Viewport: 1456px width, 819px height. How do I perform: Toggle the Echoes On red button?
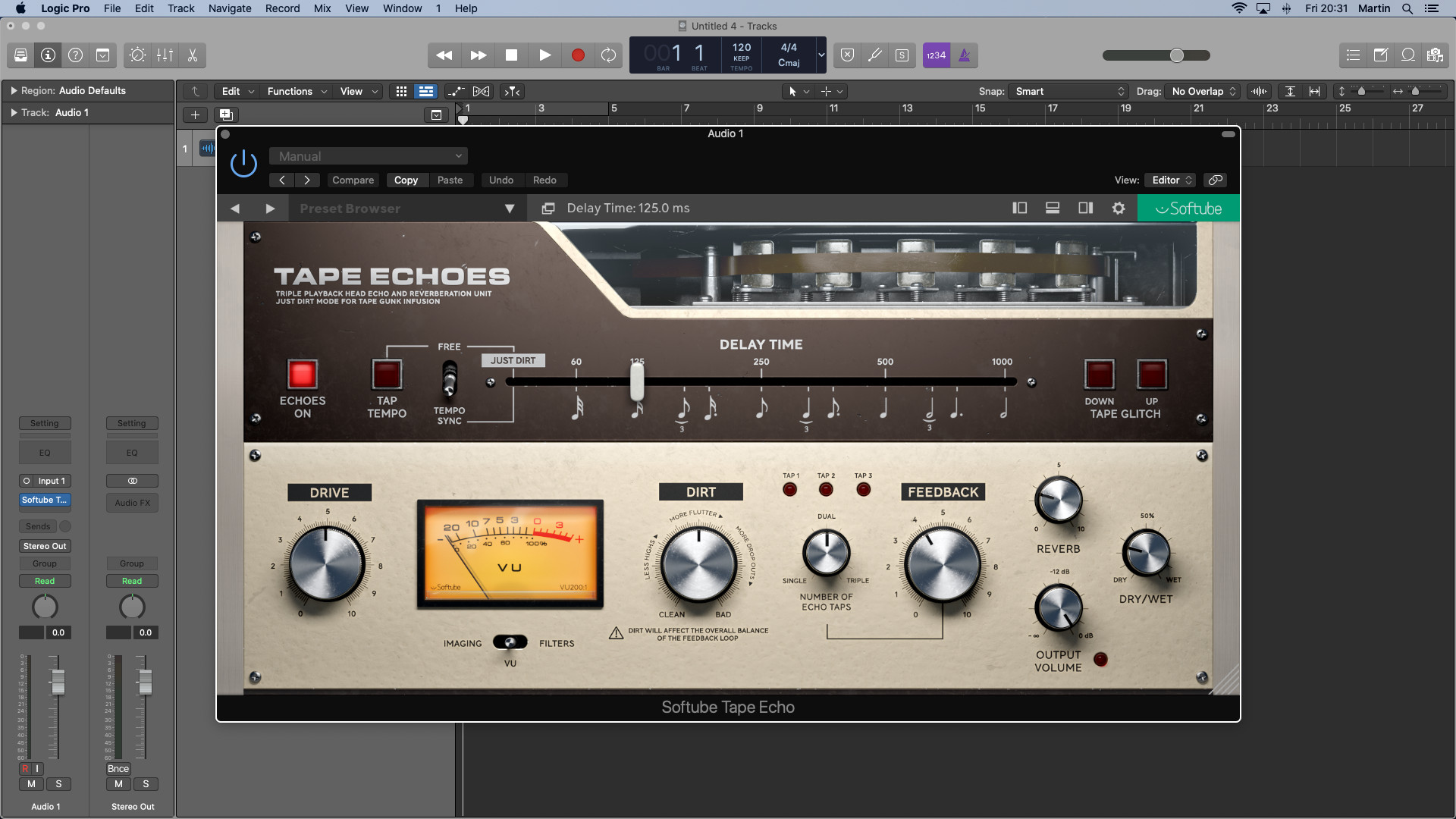pyautogui.click(x=302, y=375)
